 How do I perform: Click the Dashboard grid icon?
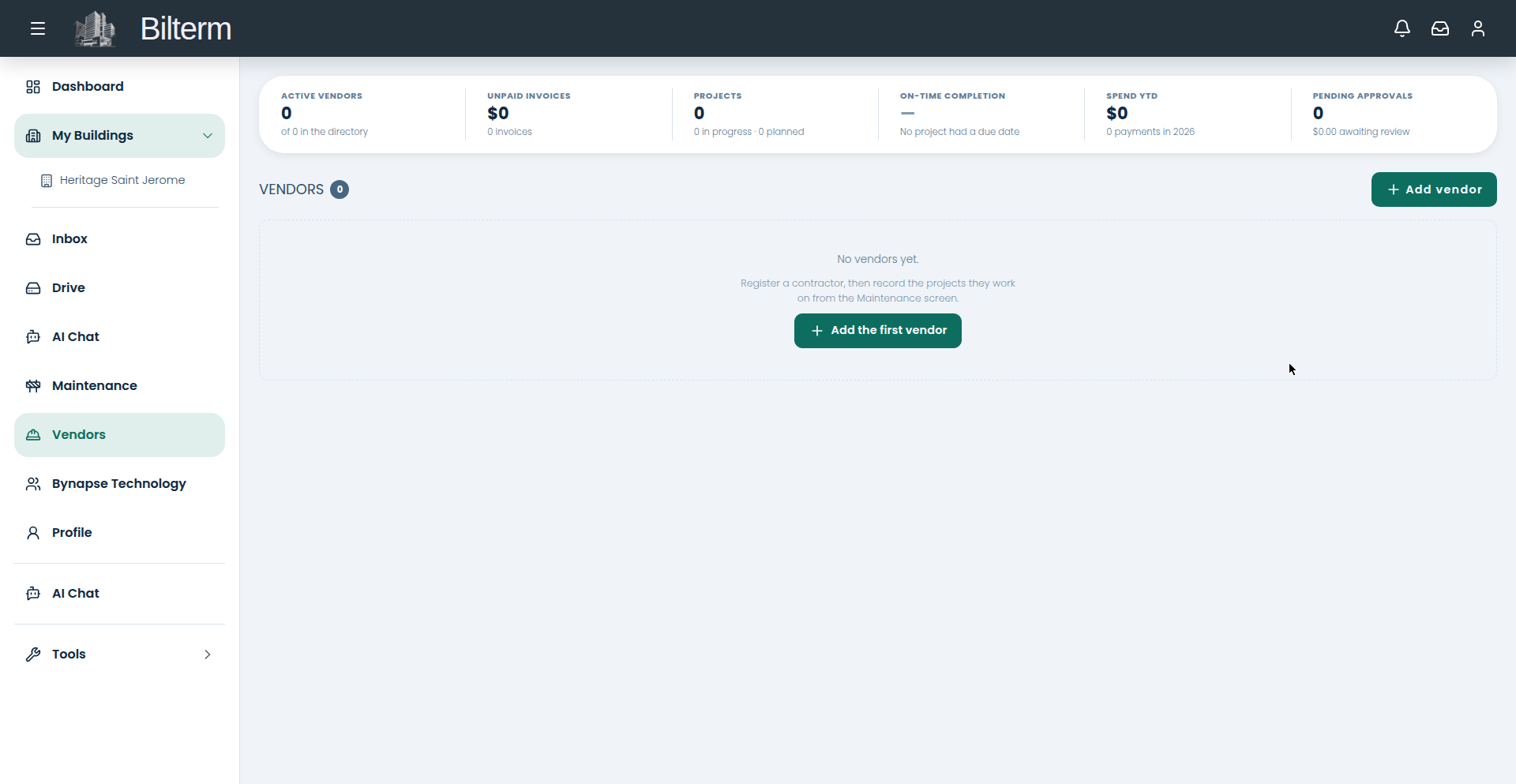[33, 87]
